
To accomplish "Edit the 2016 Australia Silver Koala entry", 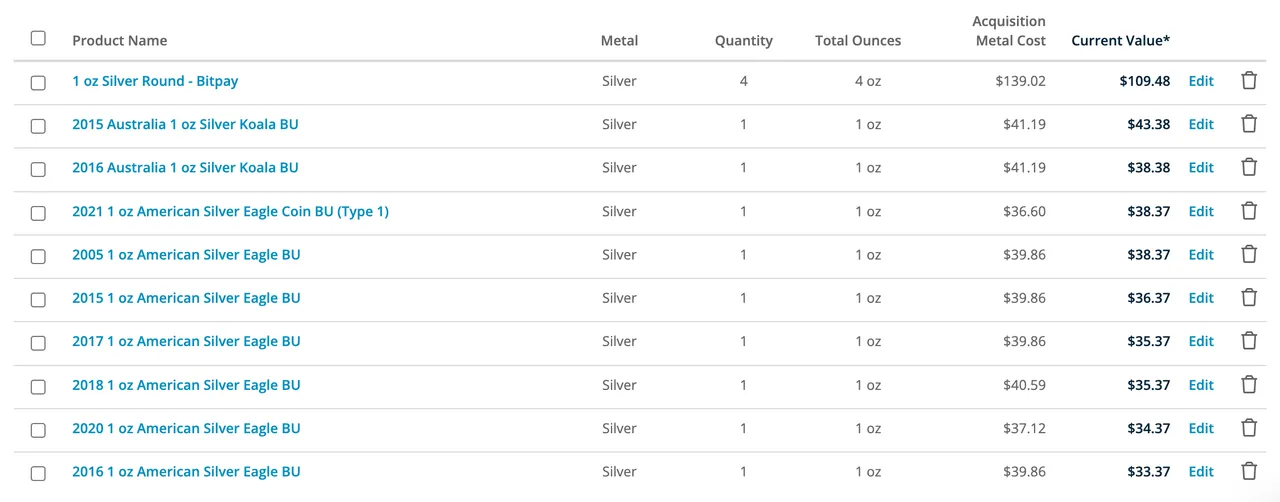I will [1201, 168].
